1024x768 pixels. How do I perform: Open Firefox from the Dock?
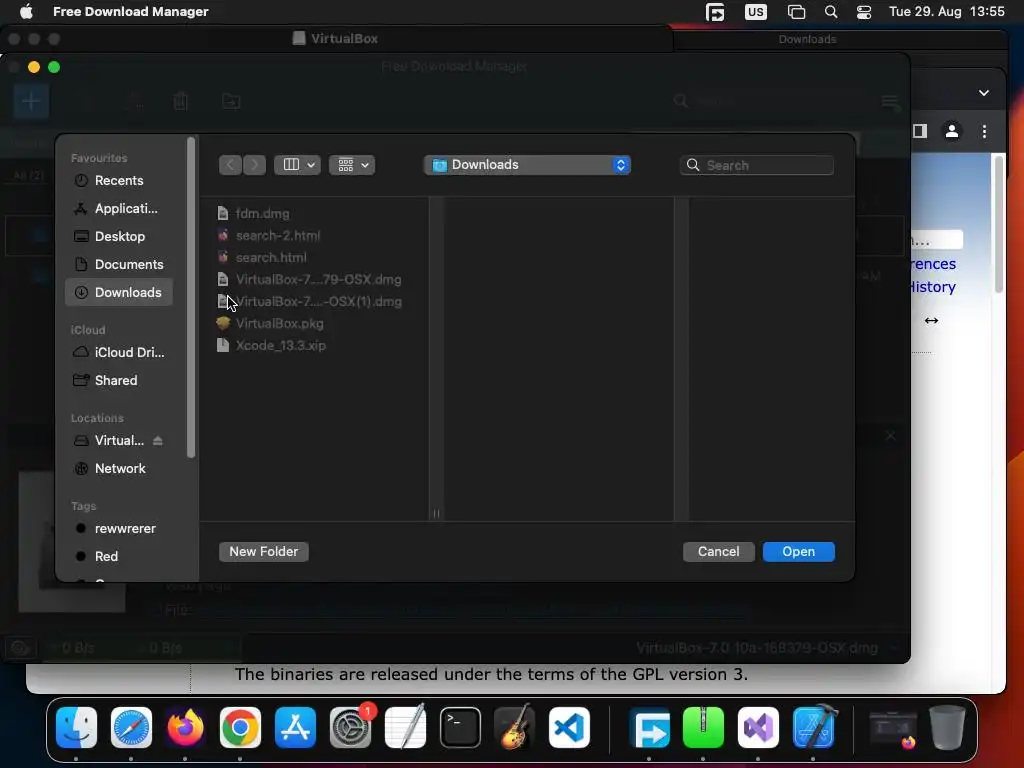tap(185, 728)
